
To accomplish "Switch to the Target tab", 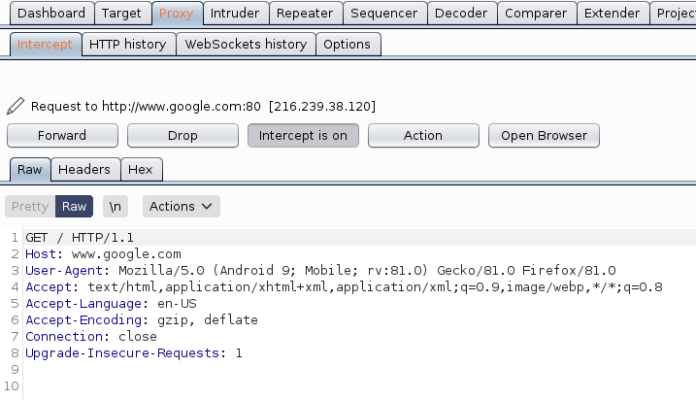I will [x=121, y=13].
